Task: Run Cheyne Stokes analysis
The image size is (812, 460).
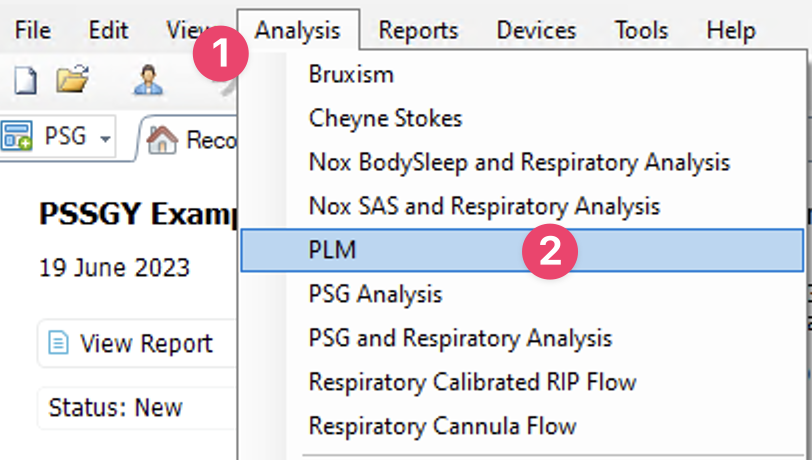Action: click(385, 118)
